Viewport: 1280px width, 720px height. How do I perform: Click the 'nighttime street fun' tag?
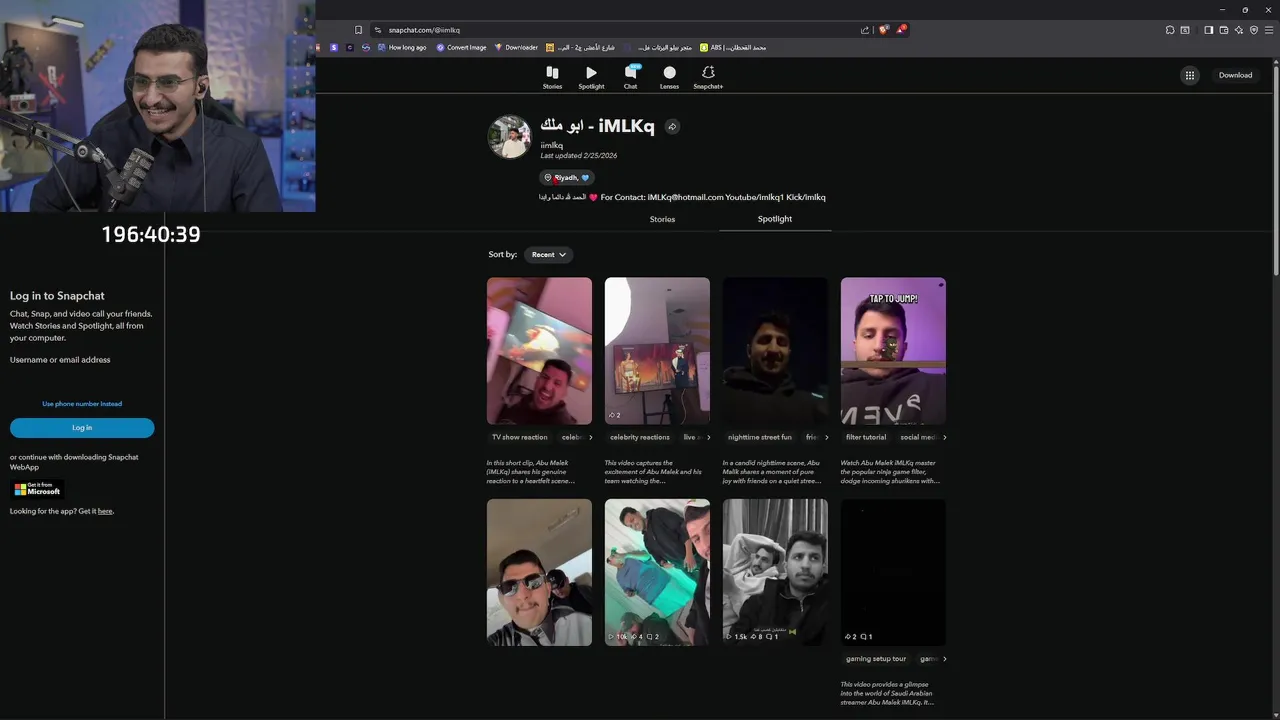[760, 437]
